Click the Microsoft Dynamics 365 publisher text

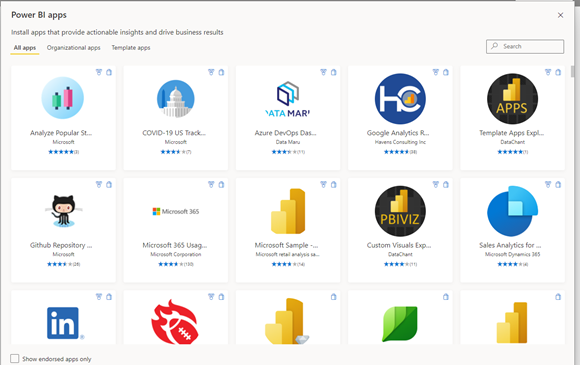512,254
